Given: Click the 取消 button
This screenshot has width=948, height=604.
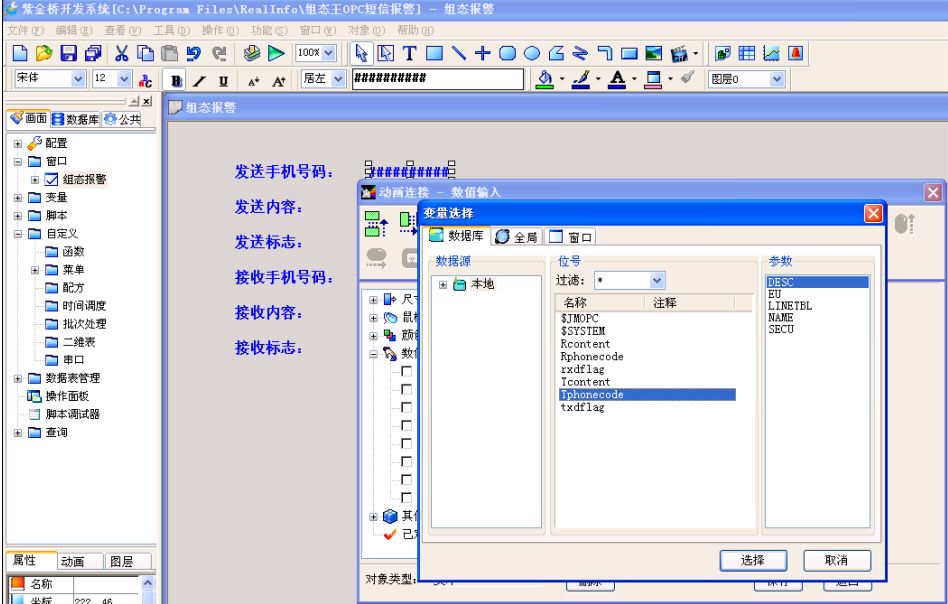Looking at the screenshot, I should 837,561.
